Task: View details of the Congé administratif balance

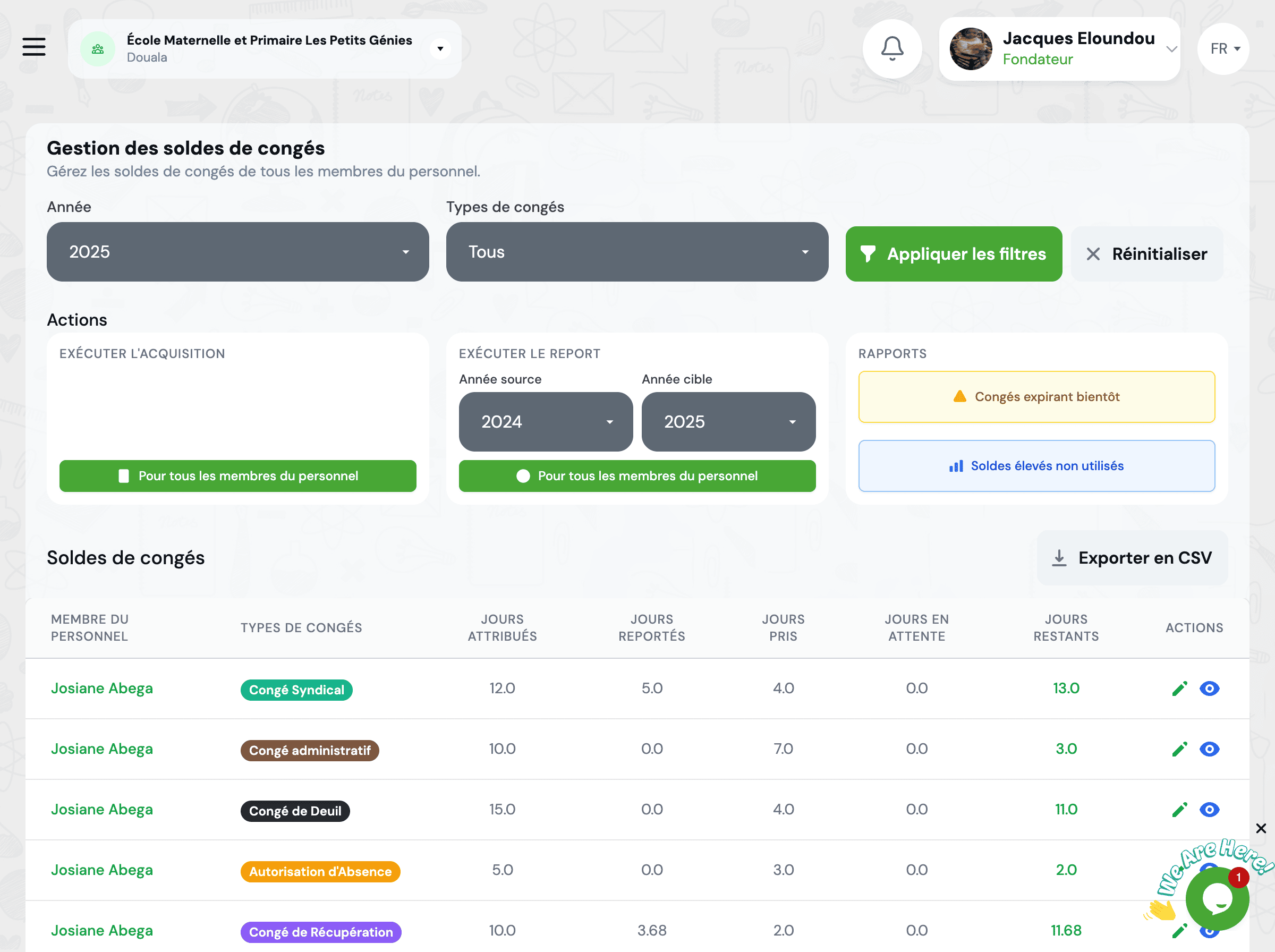Action: click(x=1209, y=749)
